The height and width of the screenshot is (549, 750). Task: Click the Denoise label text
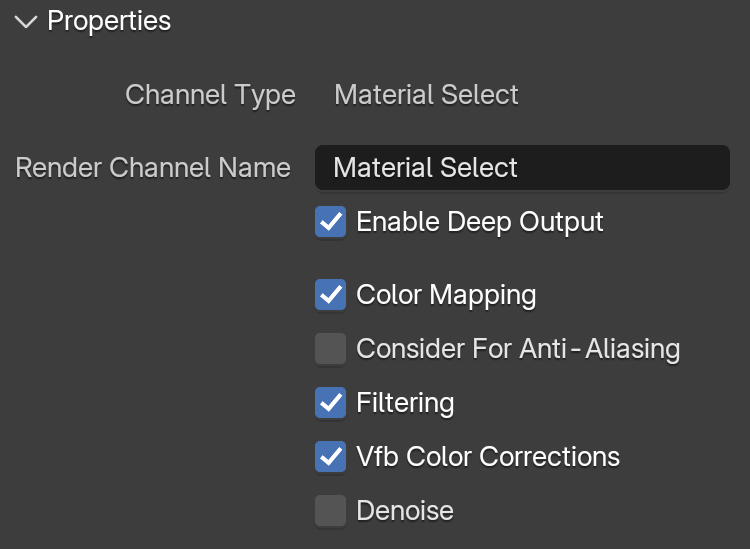click(405, 511)
